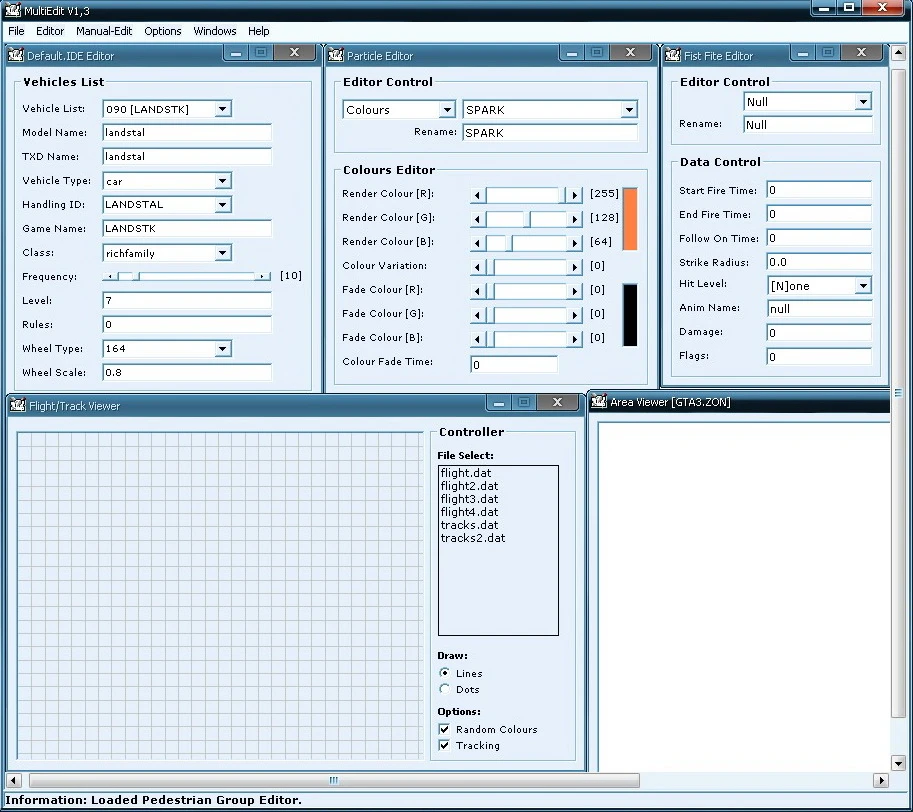
Task: Click the right arrow on the Frequency slider
Action: click(263, 275)
